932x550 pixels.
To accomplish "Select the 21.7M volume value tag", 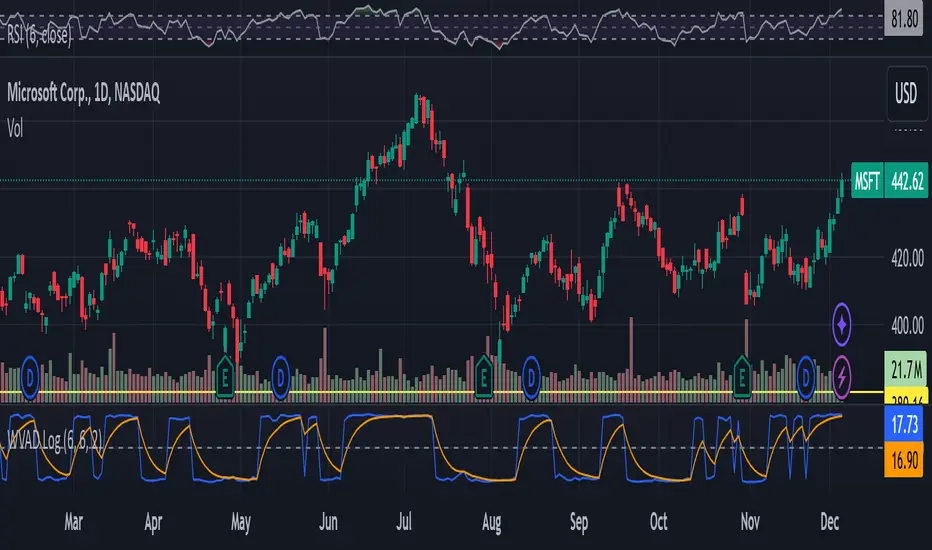I will click(906, 370).
